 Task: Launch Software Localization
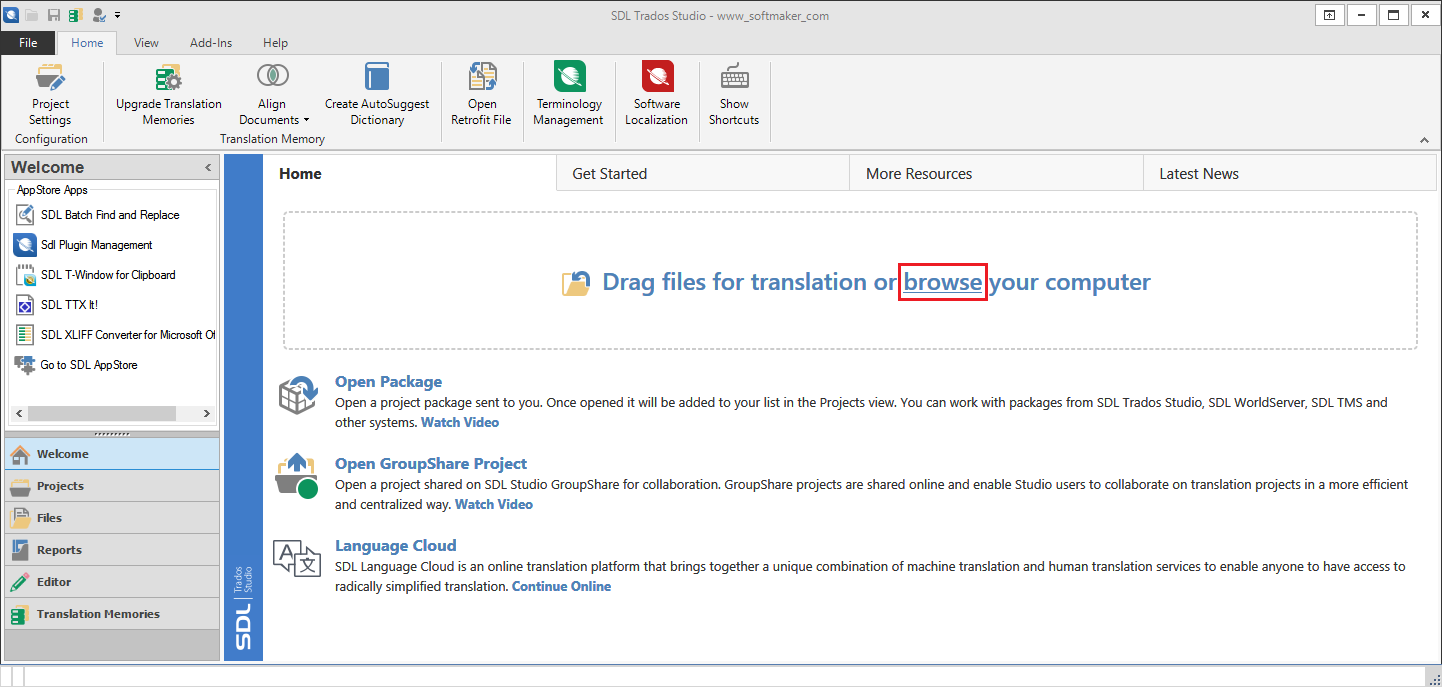657,96
